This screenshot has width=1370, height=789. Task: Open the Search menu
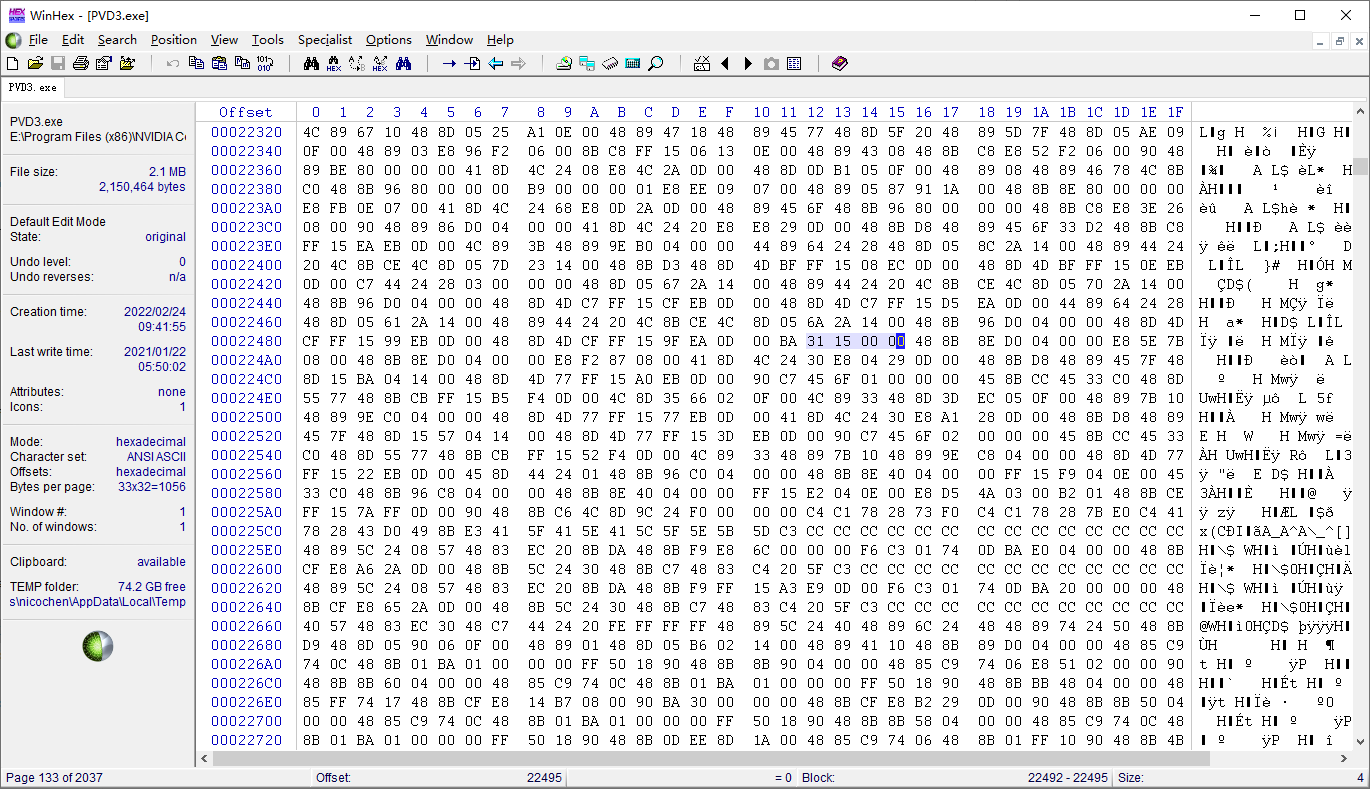[117, 40]
